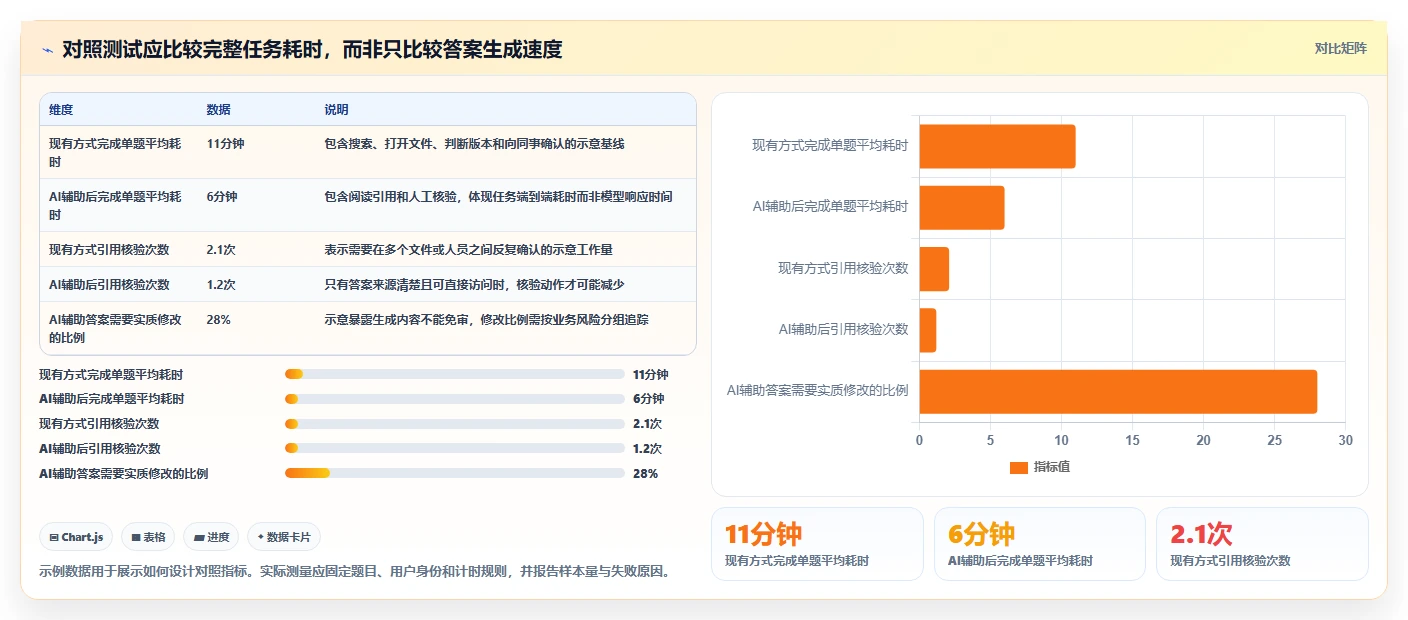Click description starting 表示需要在多个文件
This screenshot has width=1408, height=620.
pyautogui.click(x=468, y=249)
